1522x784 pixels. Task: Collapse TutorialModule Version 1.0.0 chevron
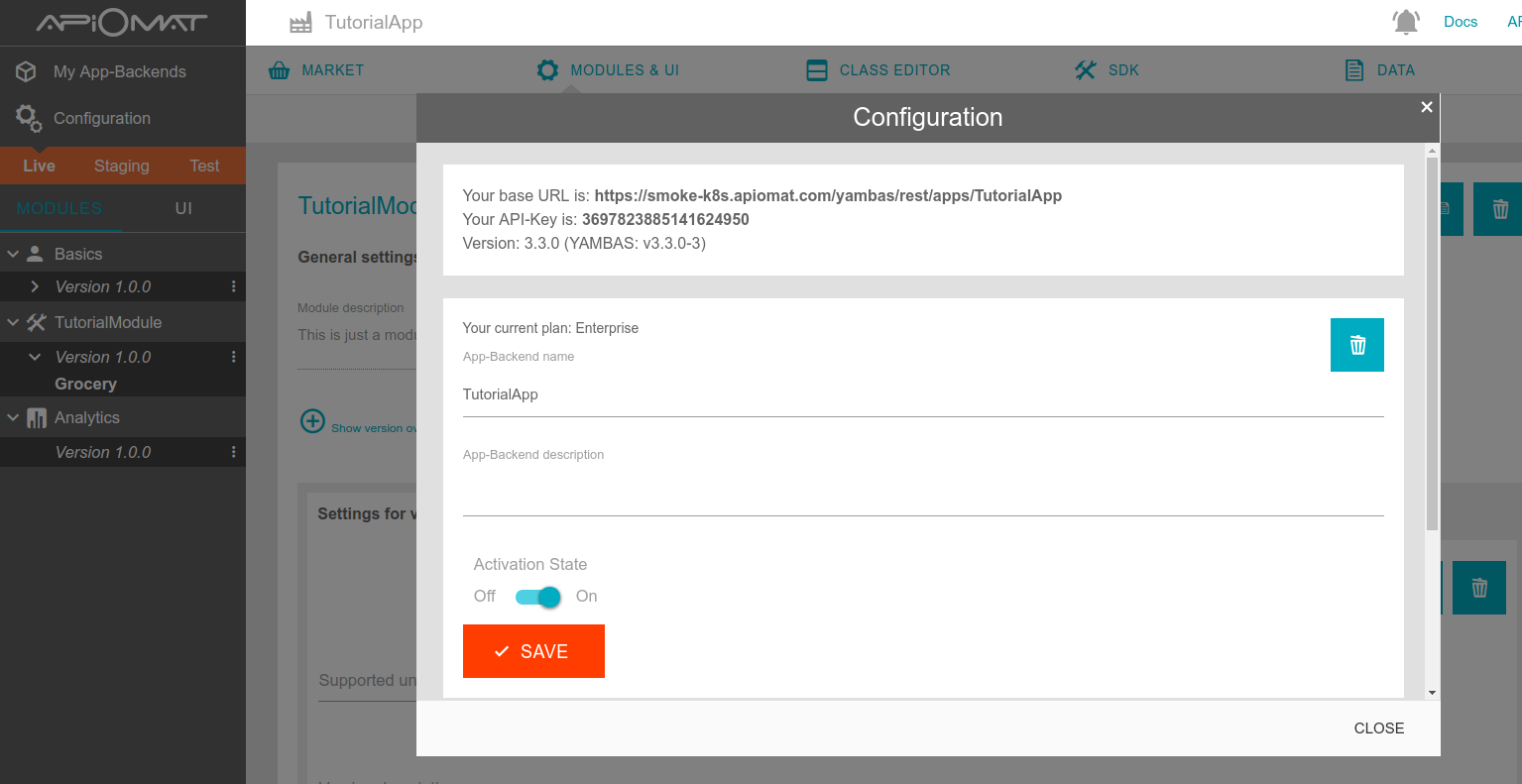pyautogui.click(x=36, y=357)
